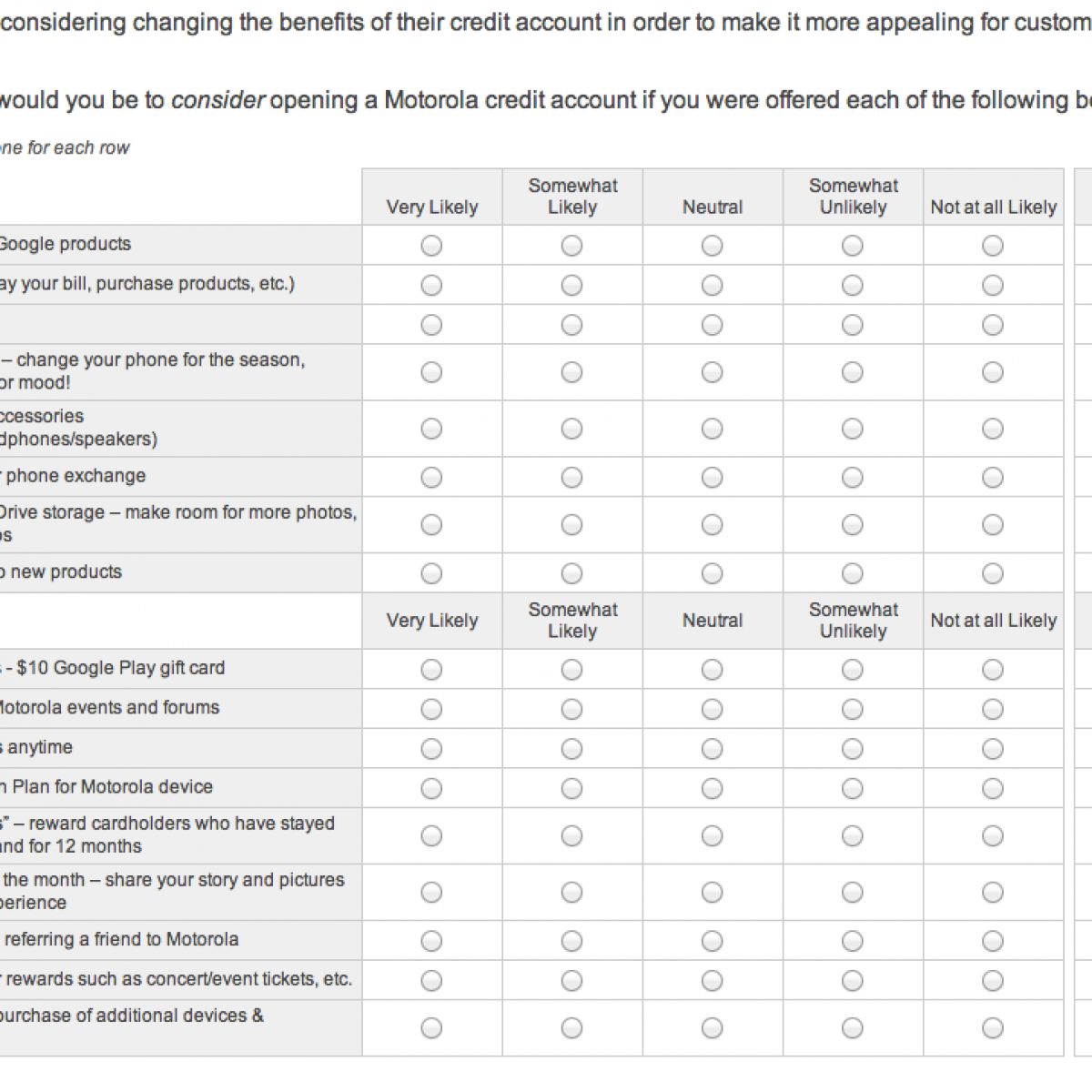The image size is (1092, 1092).
Task: Select Neutral for new products row
Action: [x=713, y=573]
